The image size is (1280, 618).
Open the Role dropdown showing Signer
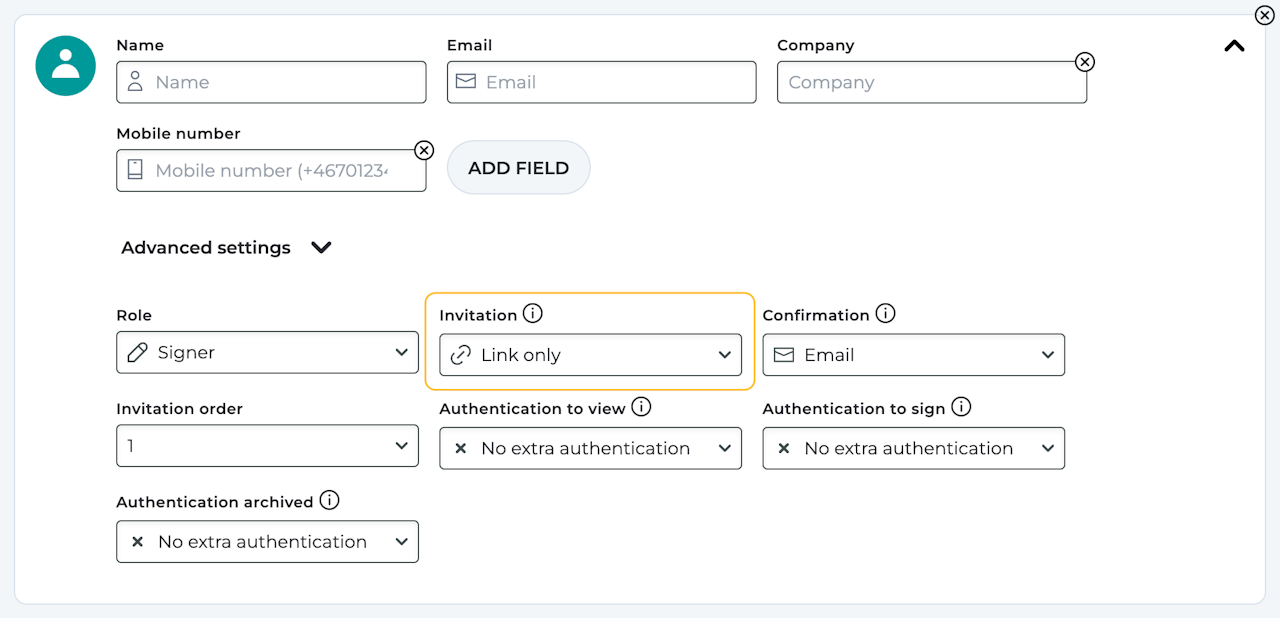click(x=267, y=352)
